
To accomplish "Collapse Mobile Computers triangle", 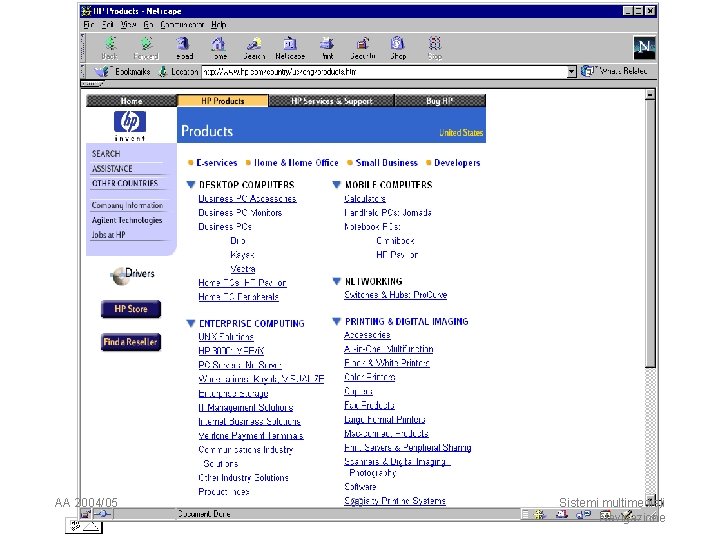I will click(337, 185).
